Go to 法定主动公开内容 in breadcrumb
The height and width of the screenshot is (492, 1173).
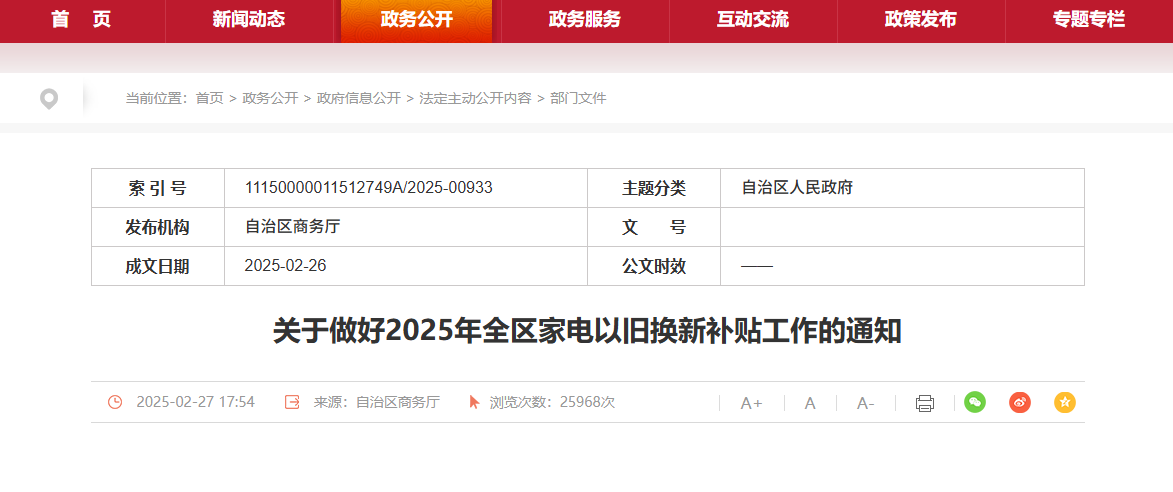(475, 98)
